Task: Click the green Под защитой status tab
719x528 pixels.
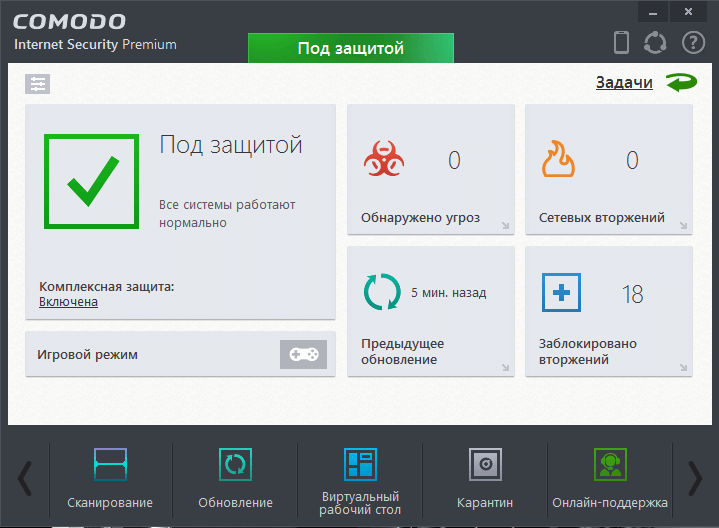Action: 351,48
